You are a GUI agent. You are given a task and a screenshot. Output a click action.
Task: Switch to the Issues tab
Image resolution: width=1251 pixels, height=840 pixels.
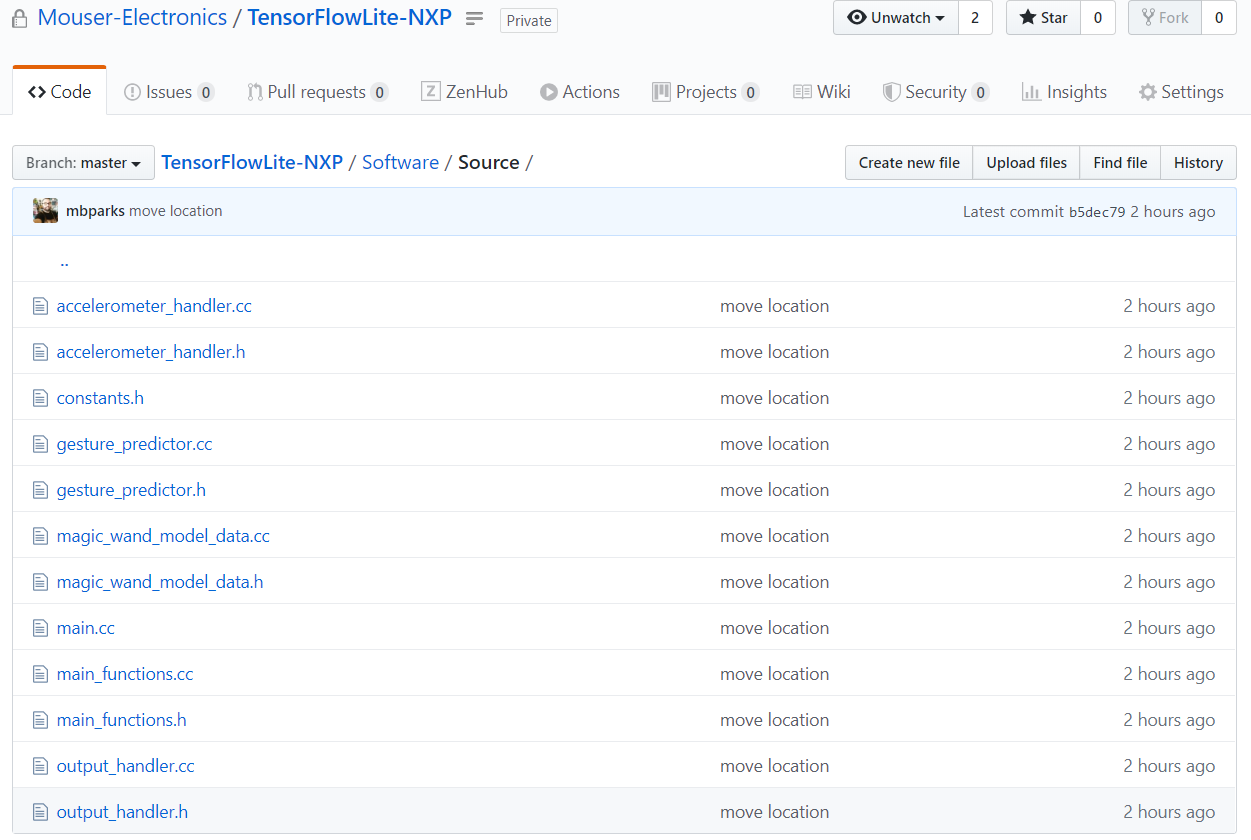(168, 91)
